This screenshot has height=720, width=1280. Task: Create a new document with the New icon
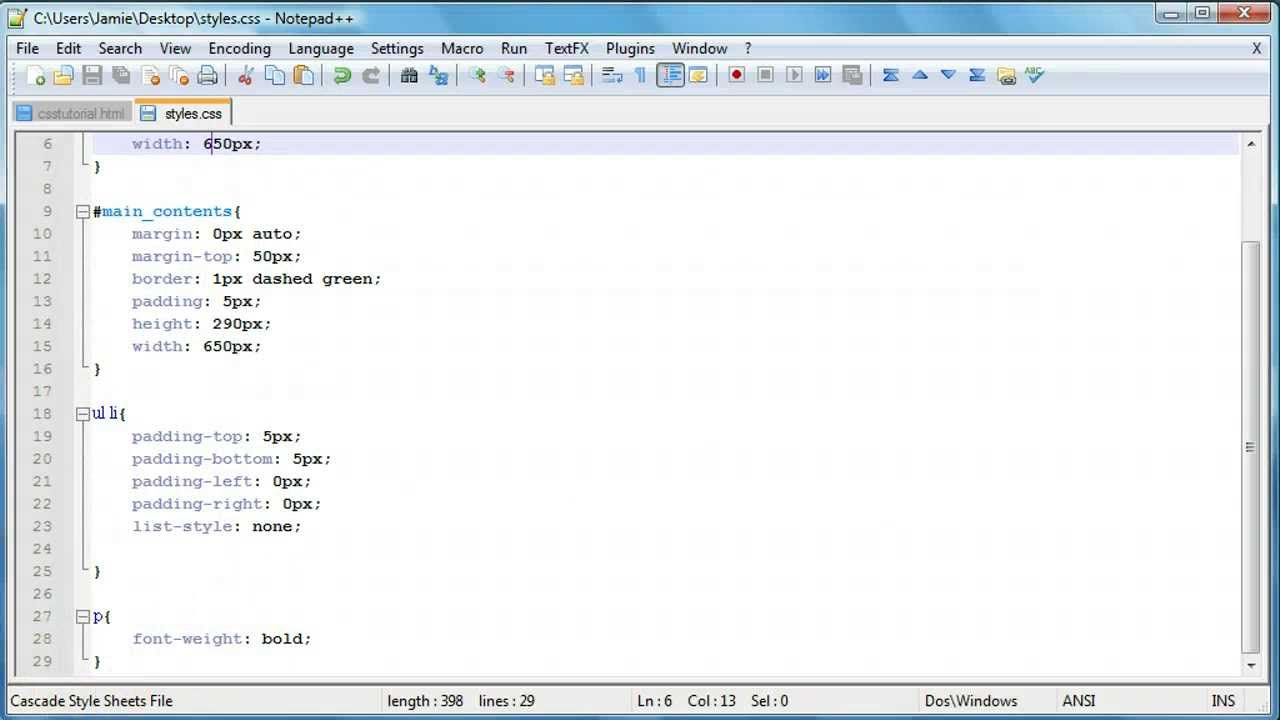[x=35, y=76]
